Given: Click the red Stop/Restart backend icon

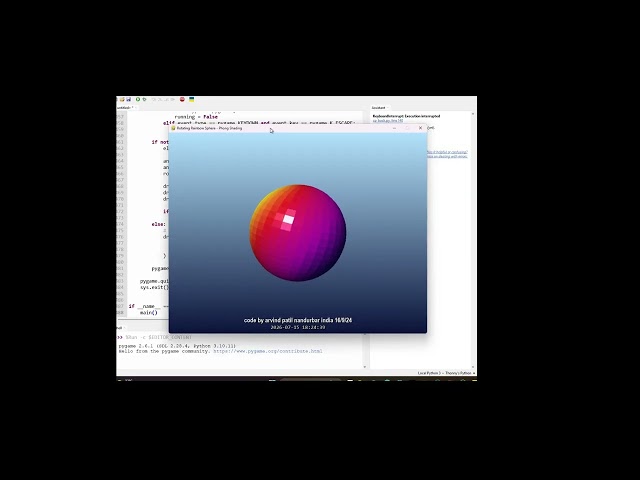Looking at the screenshot, I should point(182,99).
